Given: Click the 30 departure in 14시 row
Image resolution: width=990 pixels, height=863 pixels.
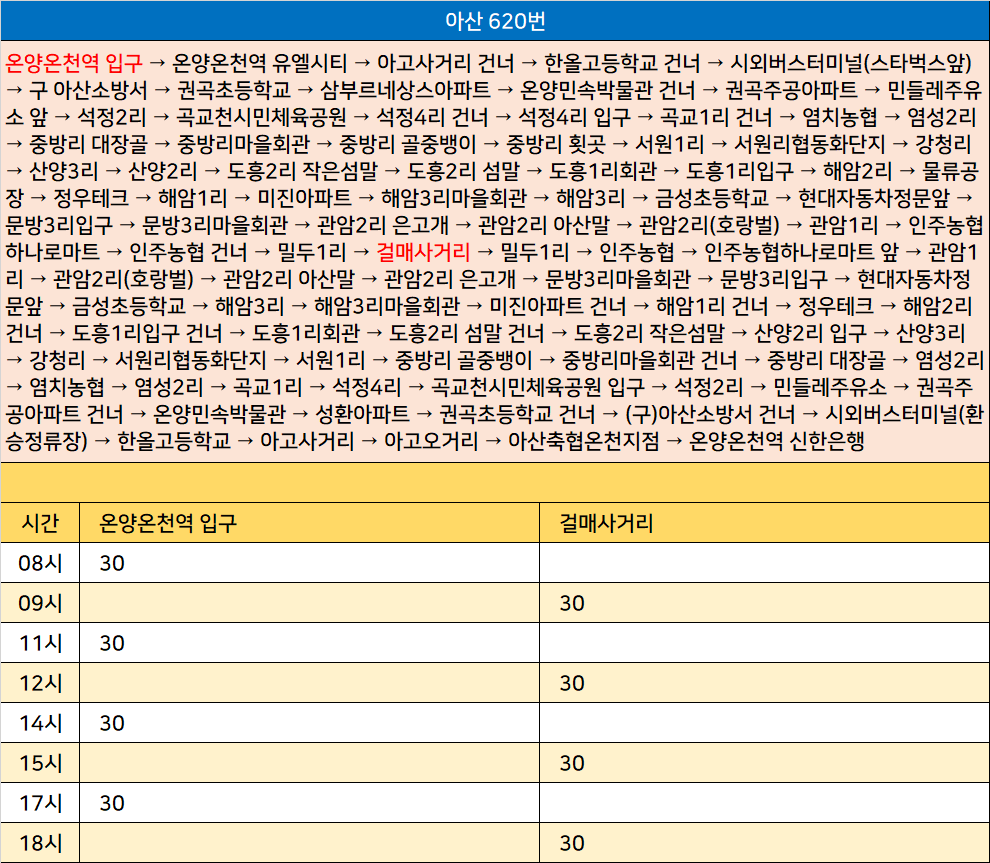Looking at the screenshot, I should point(112,723).
